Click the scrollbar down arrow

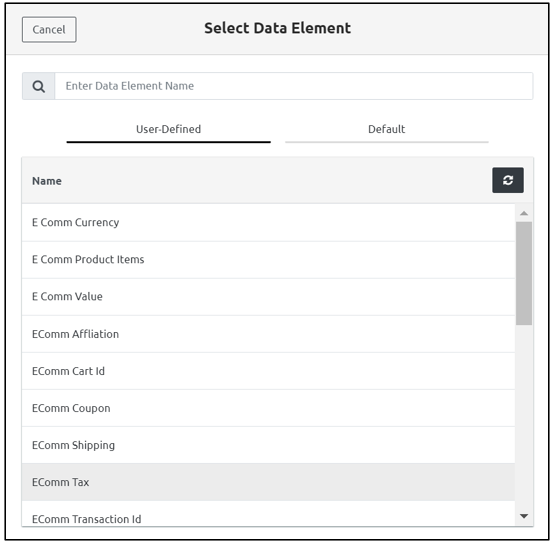pos(524,516)
